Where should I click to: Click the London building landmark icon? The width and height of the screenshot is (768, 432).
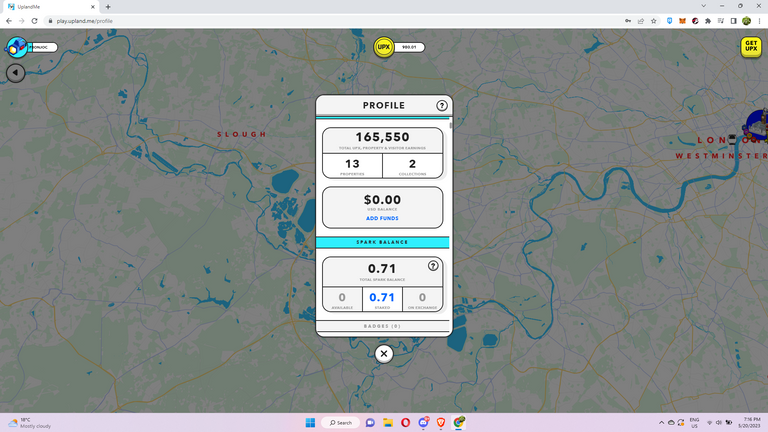coord(756,126)
